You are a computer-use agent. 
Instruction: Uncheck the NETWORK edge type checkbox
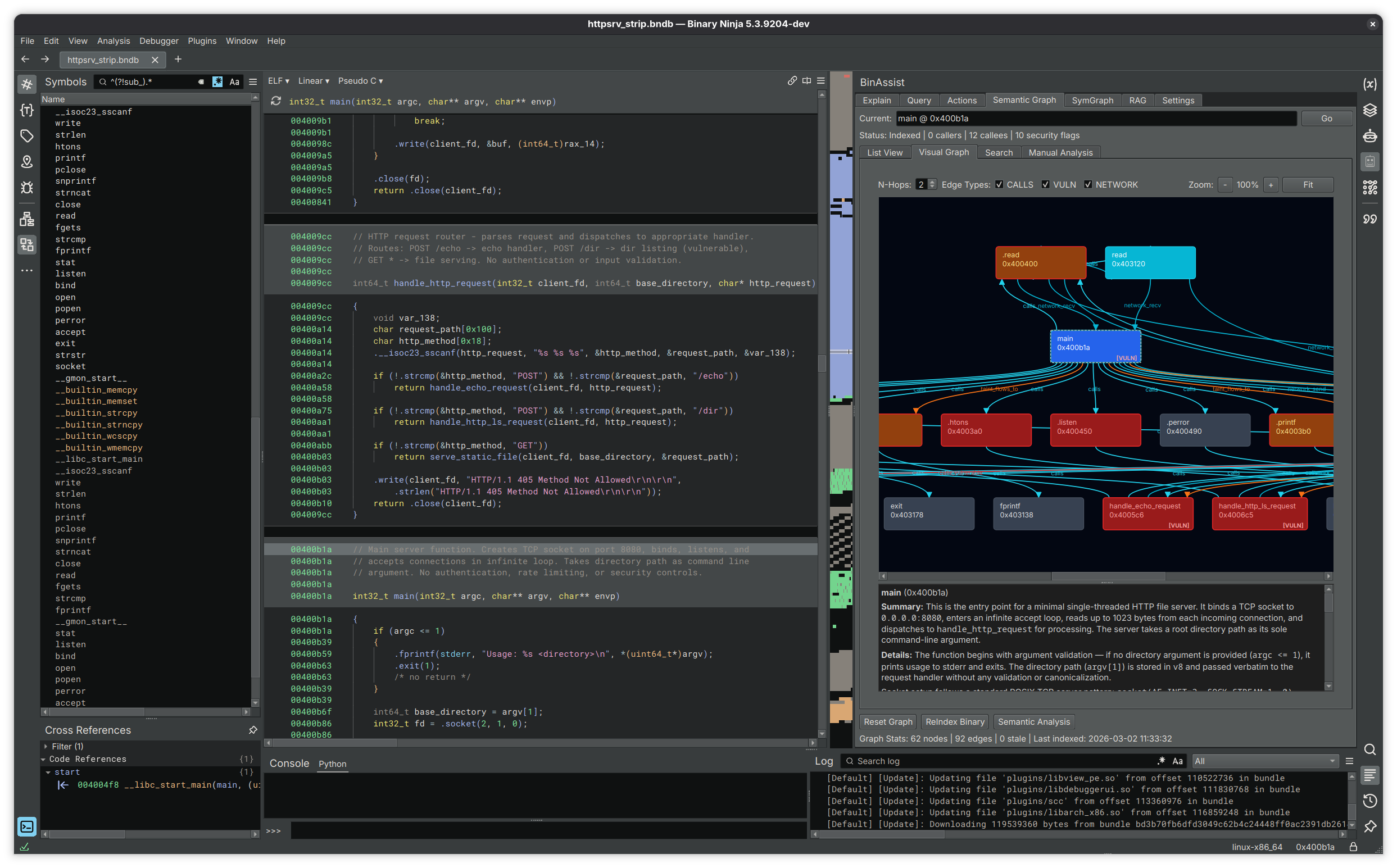1088,184
